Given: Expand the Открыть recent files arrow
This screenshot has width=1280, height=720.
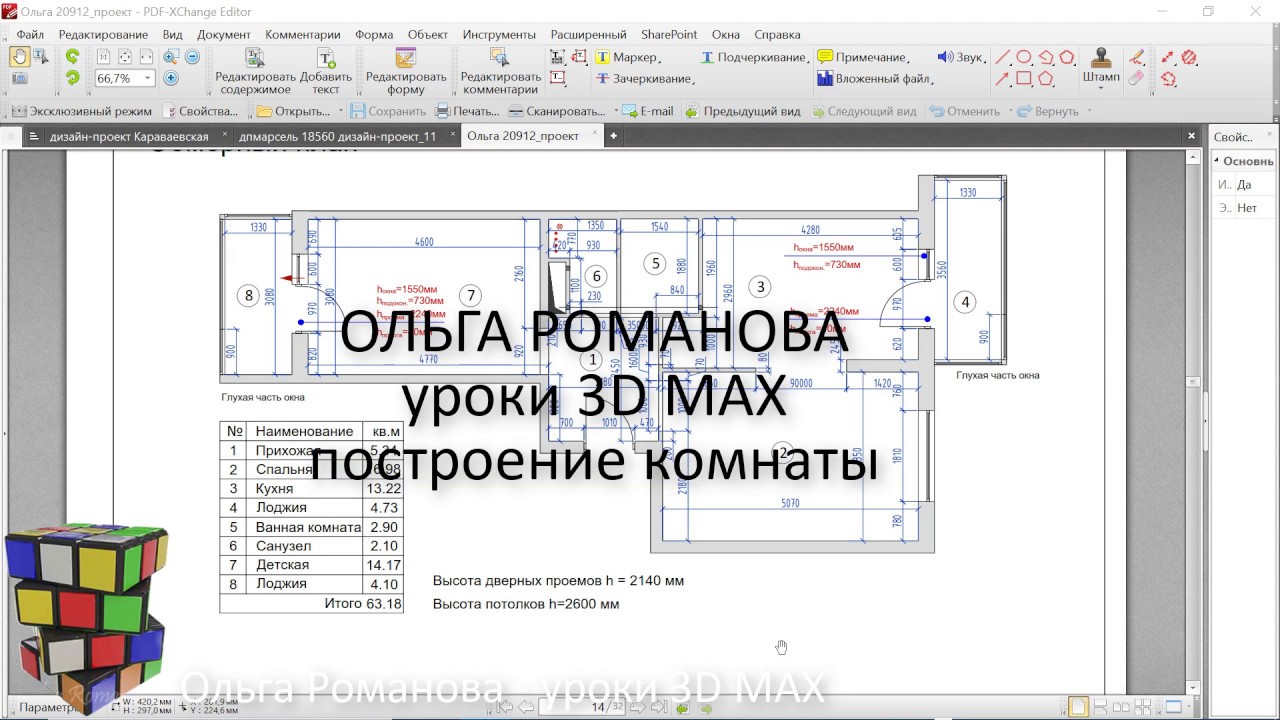Looking at the screenshot, I should pos(341,111).
